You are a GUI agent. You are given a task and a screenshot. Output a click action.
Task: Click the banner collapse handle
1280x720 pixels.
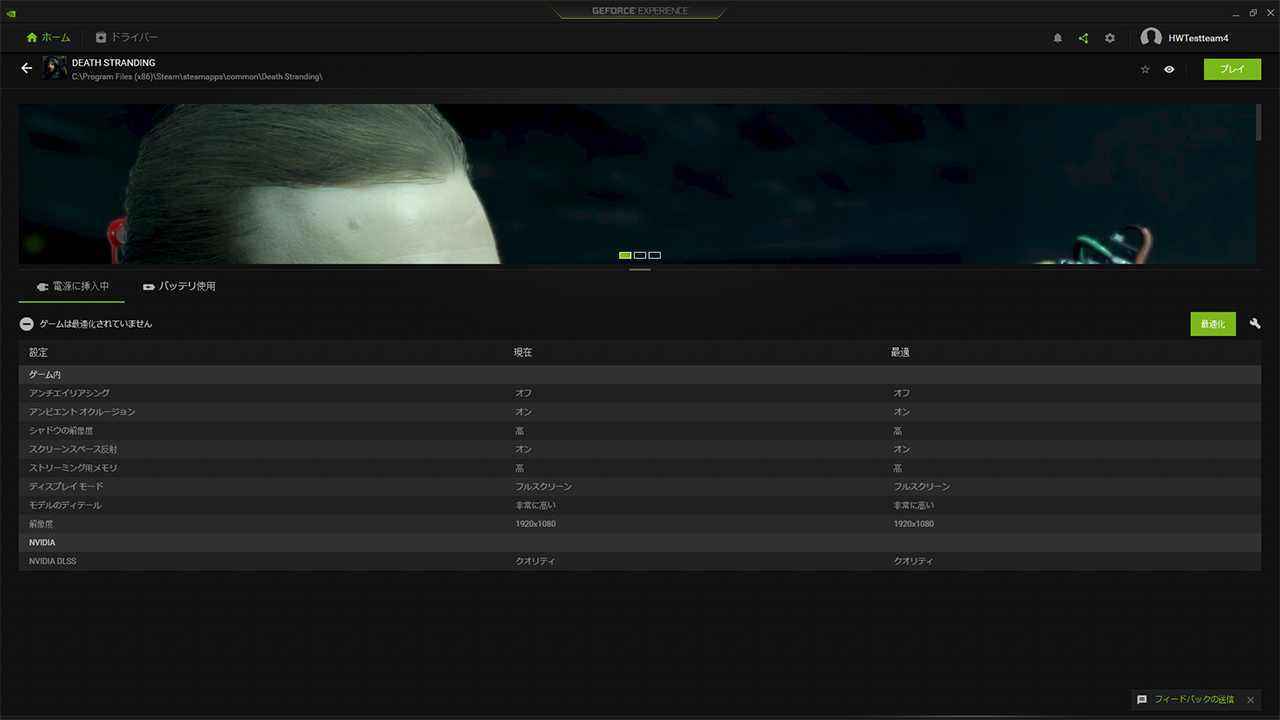click(640, 269)
